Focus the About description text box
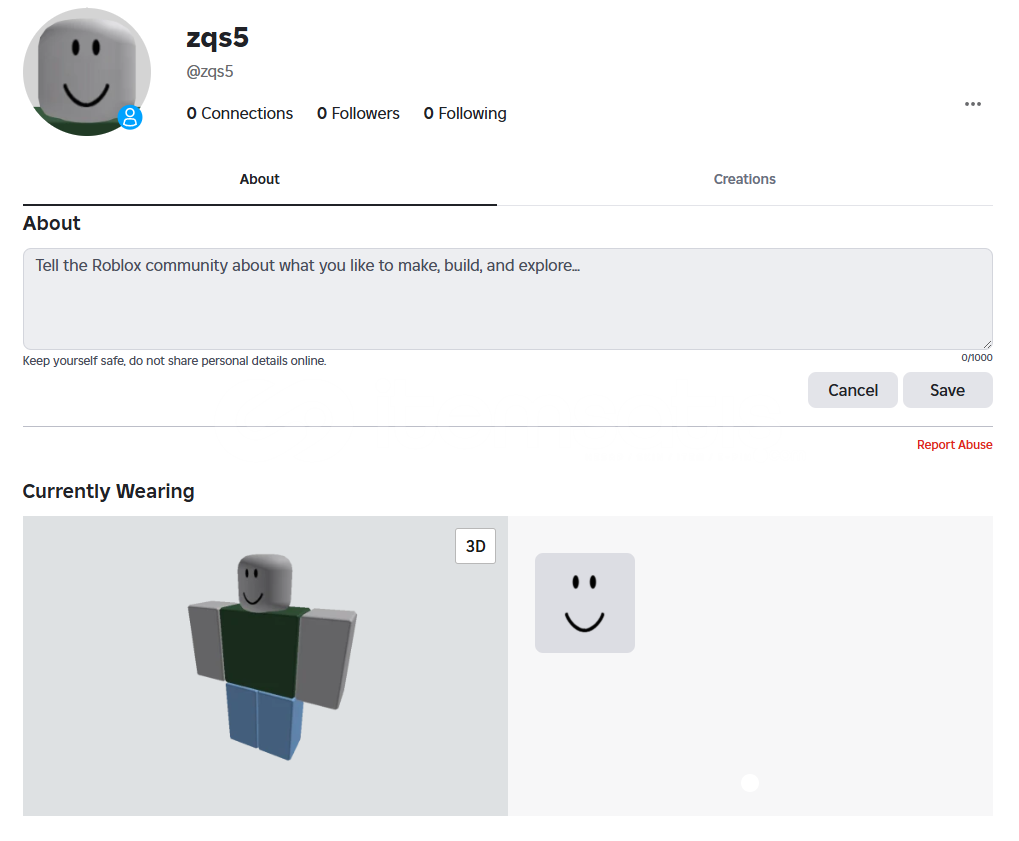1019x841 pixels. pos(507,299)
